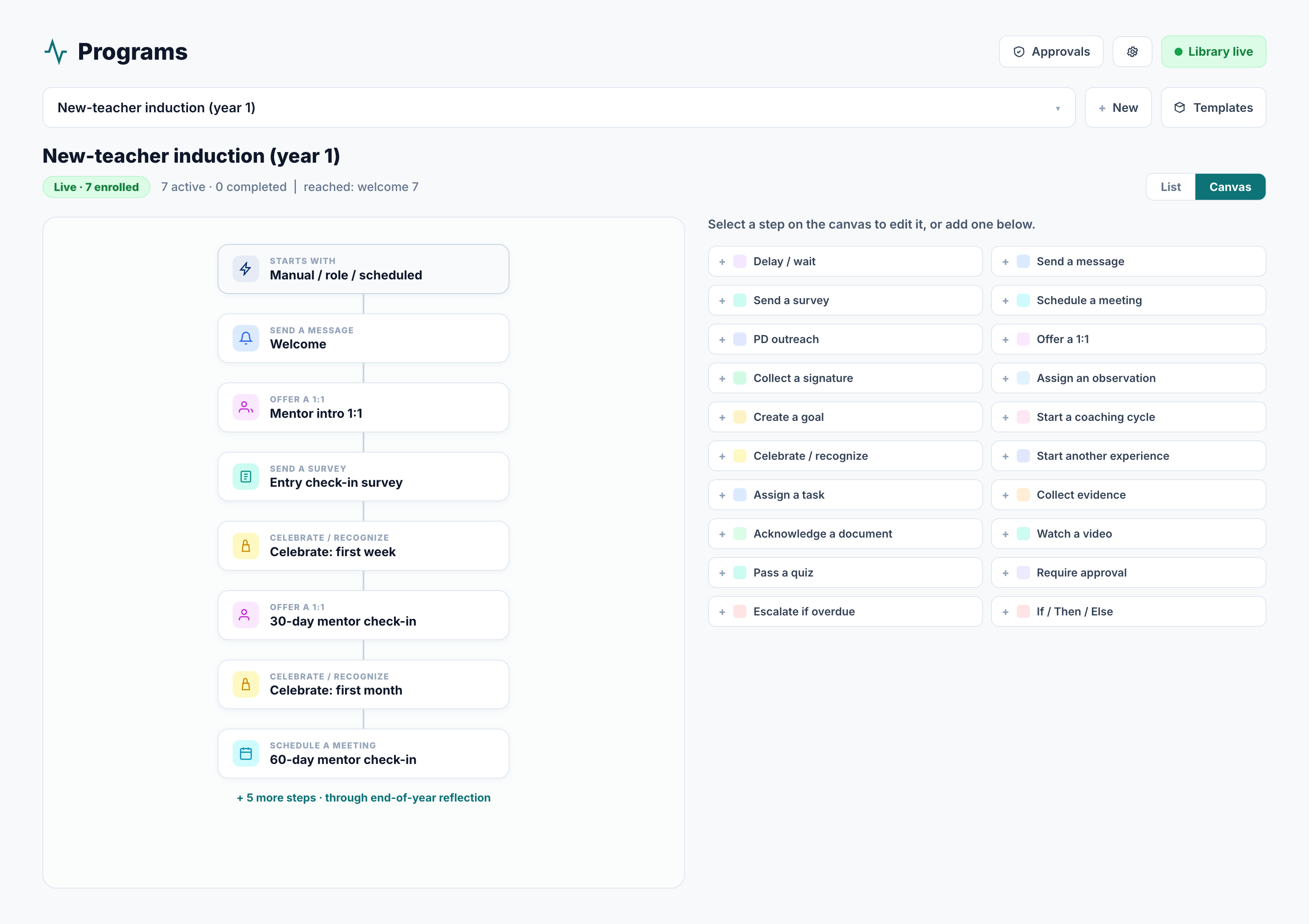1309x924 pixels.
Task: Click the icon on Celebrate: first month
Action: pyautogui.click(x=246, y=684)
